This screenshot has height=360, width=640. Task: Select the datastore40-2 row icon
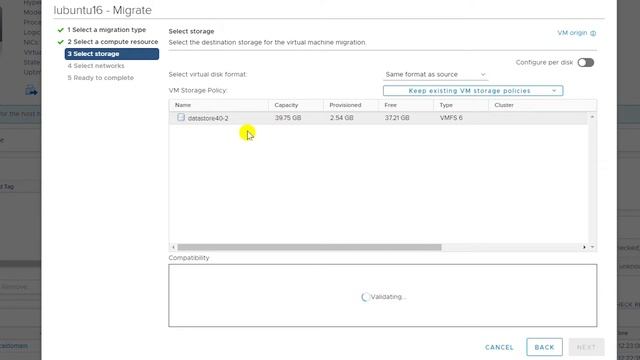coord(181,118)
